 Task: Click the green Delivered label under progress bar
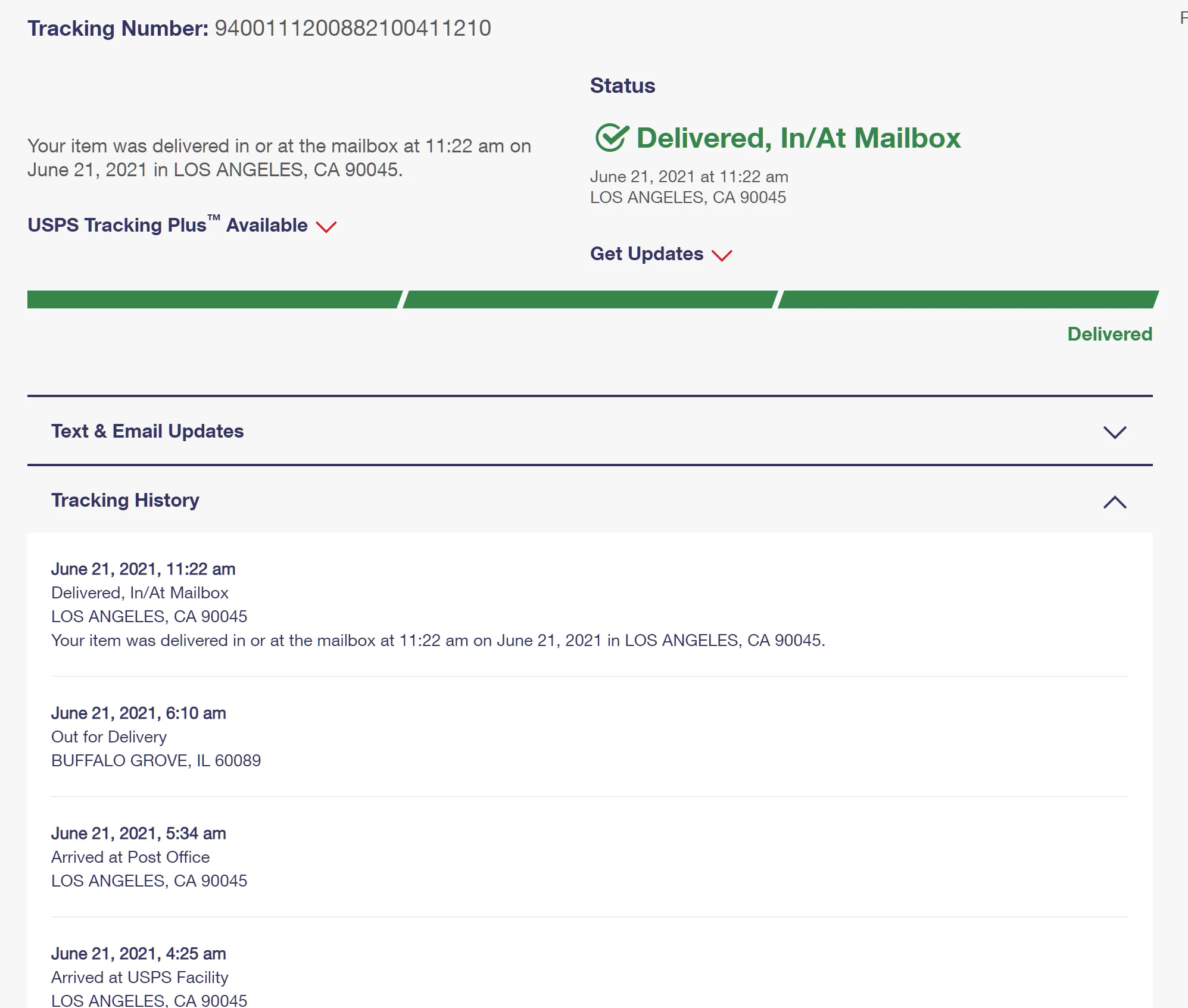tap(1109, 334)
